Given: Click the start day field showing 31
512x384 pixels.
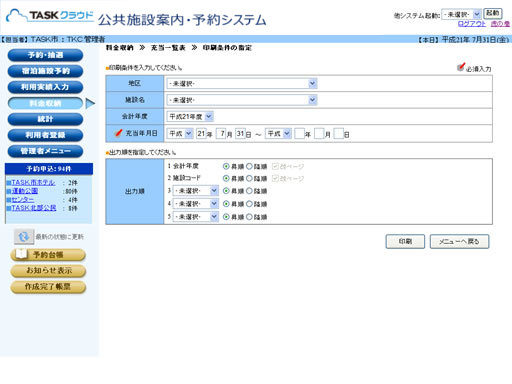Looking at the screenshot, I should 240,134.
